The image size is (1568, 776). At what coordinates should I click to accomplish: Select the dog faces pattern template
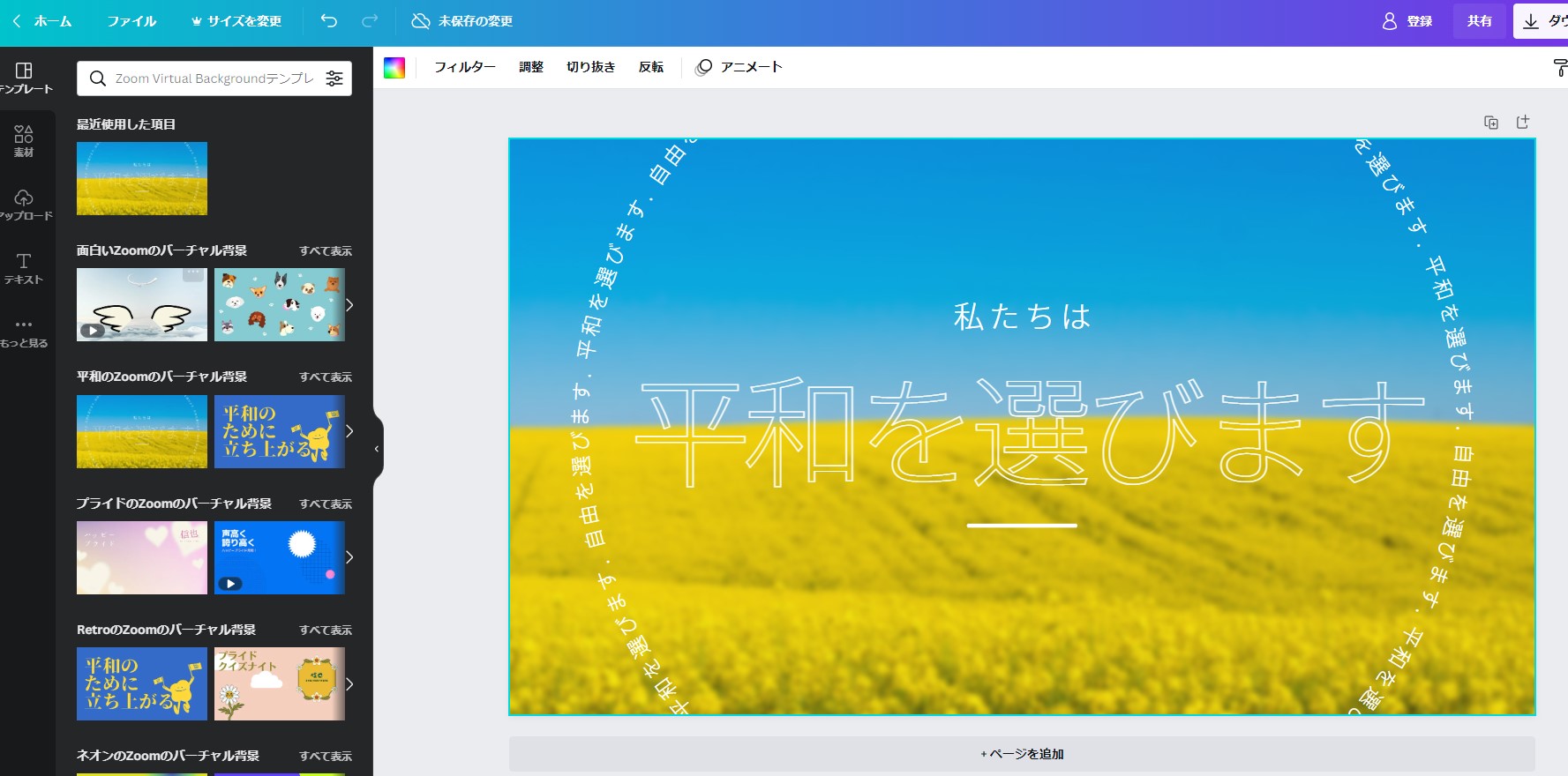coord(279,305)
